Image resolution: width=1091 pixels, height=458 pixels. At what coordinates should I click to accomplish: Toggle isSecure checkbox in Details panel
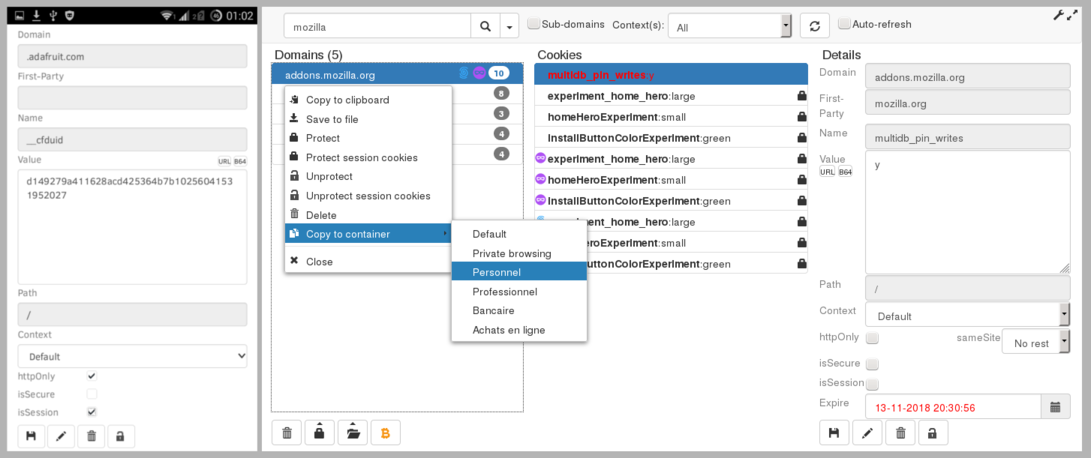(x=872, y=364)
